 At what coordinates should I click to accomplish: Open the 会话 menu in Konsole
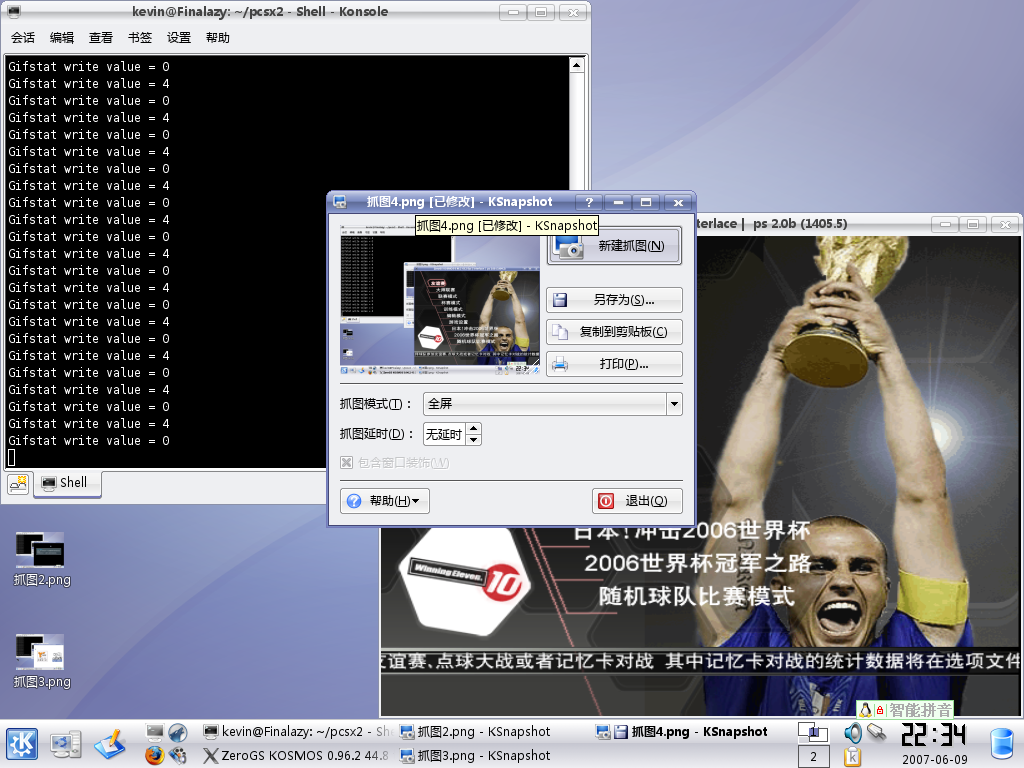[x=23, y=38]
